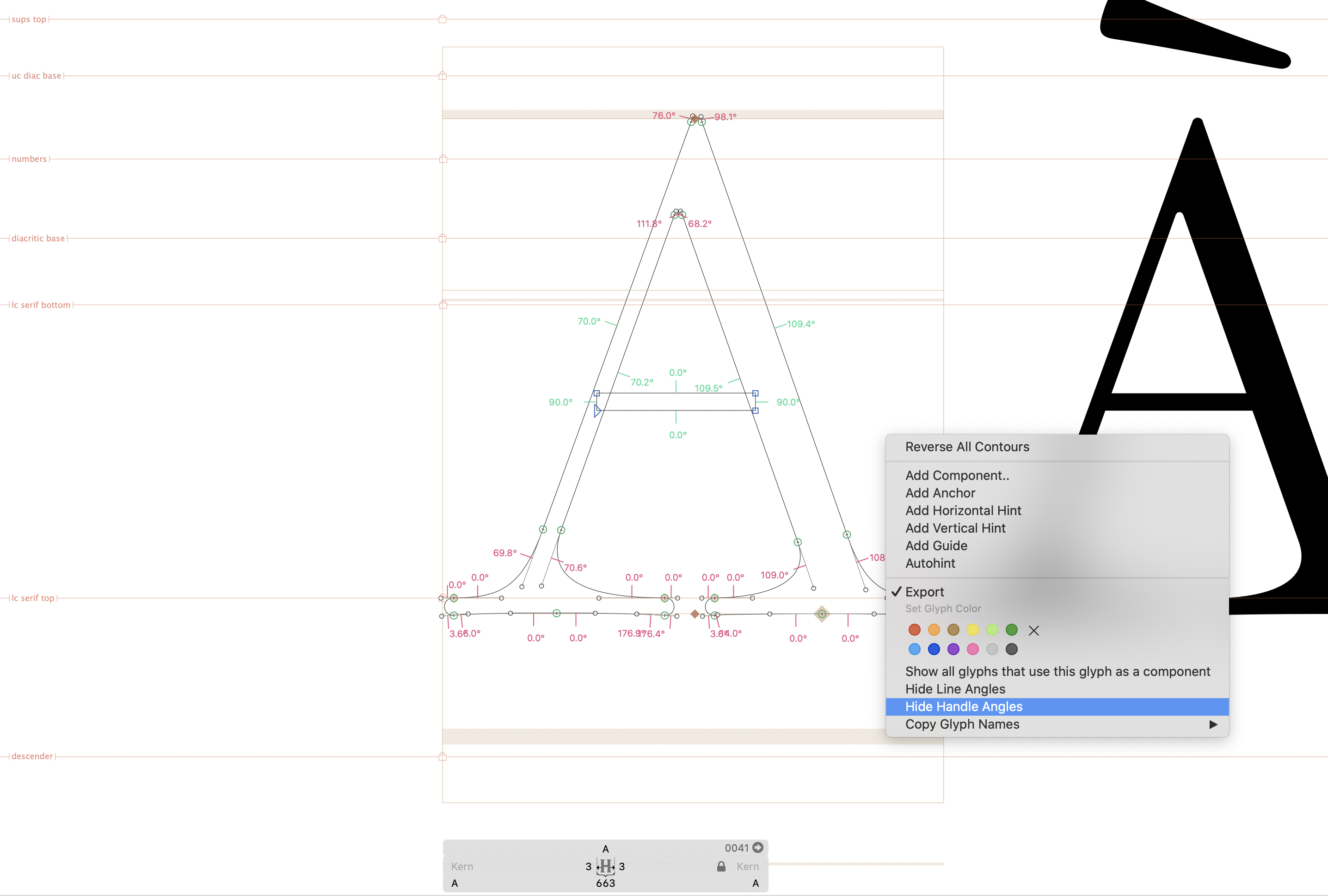This screenshot has height=896, width=1328.
Task: Set glyph color to red swatch
Action: tap(914, 630)
